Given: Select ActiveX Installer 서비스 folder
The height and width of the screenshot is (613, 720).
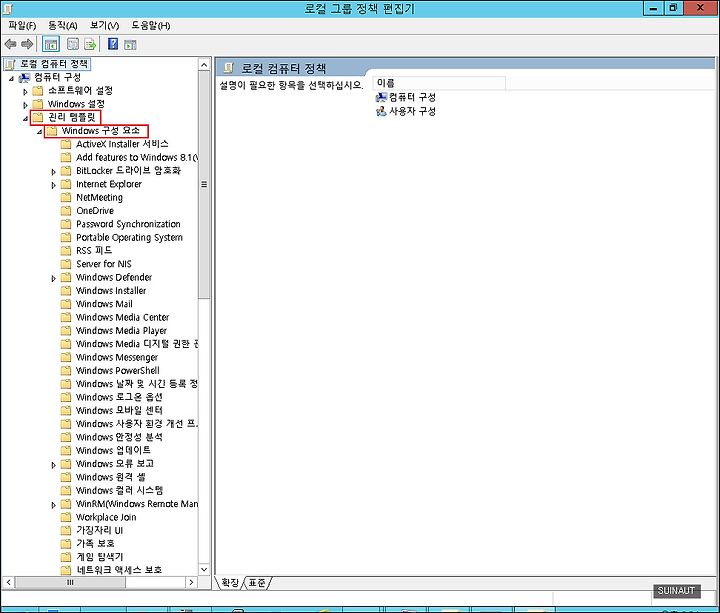Looking at the screenshot, I should coord(122,144).
